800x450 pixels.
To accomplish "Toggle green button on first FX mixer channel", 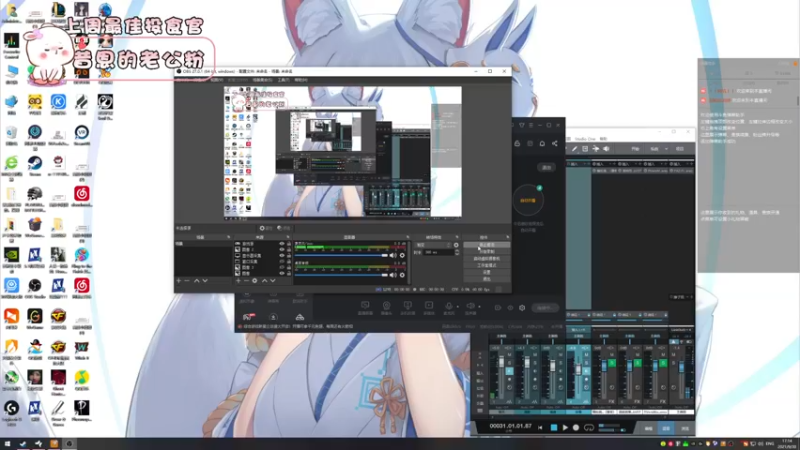I will (612, 363).
